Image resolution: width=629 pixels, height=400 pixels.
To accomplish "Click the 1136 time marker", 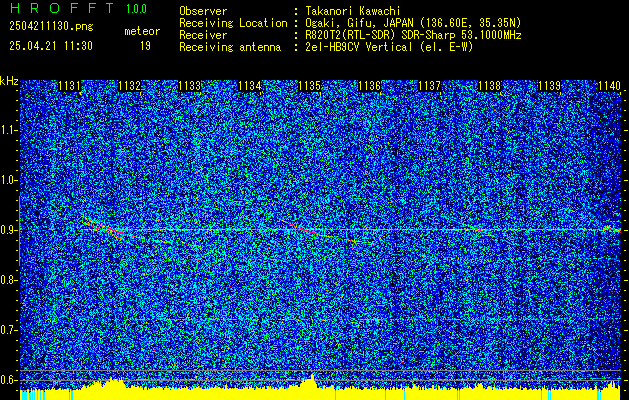I will pyautogui.click(x=369, y=86).
